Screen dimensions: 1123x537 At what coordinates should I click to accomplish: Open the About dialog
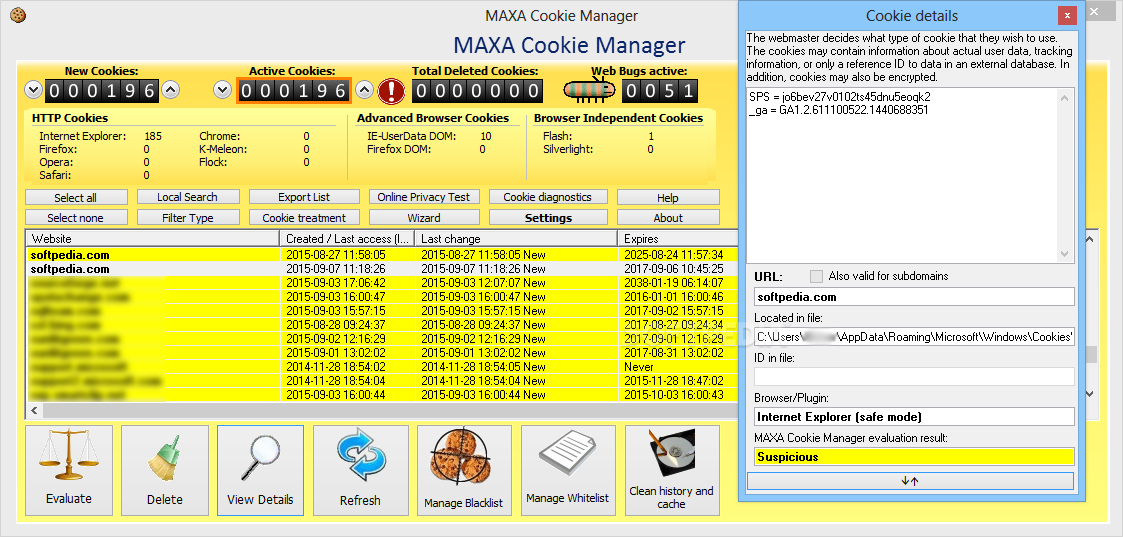click(x=668, y=218)
